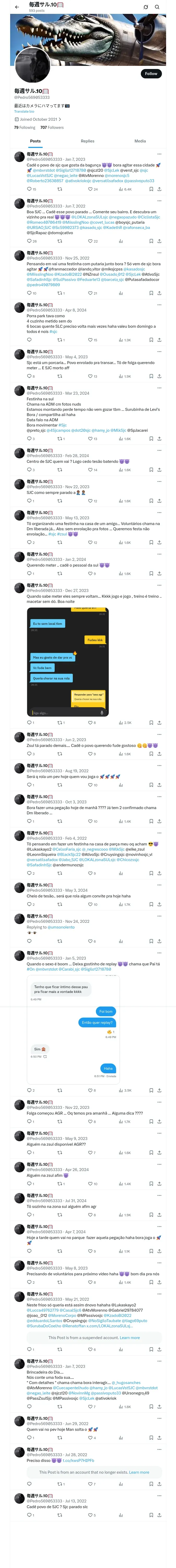Share the Jun 7, 2022 post
Screen dimensions: 176x1568
pyautogui.click(x=159, y=241)
